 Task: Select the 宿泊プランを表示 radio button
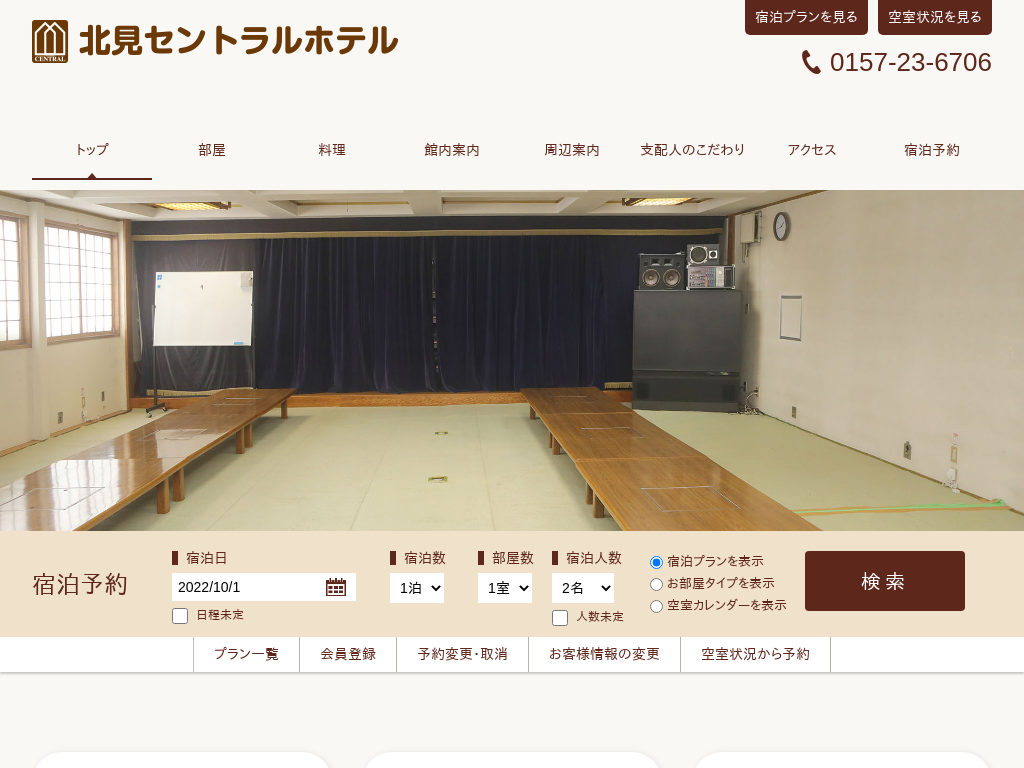(656, 562)
